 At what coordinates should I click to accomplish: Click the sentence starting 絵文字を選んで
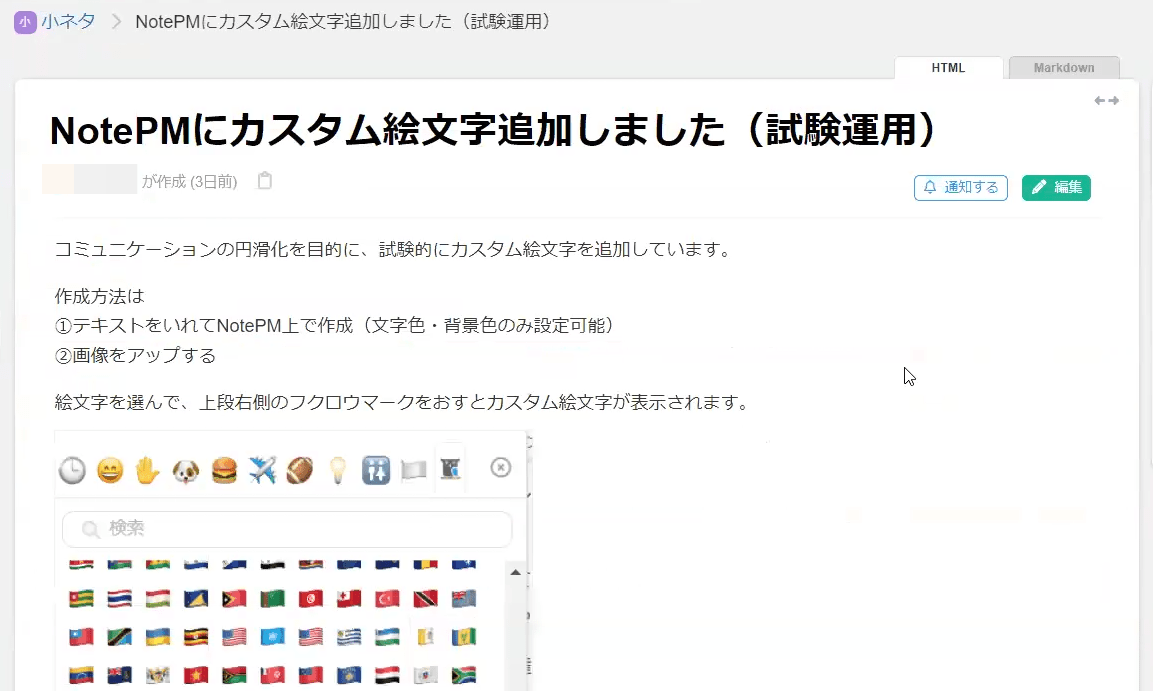click(x=403, y=403)
